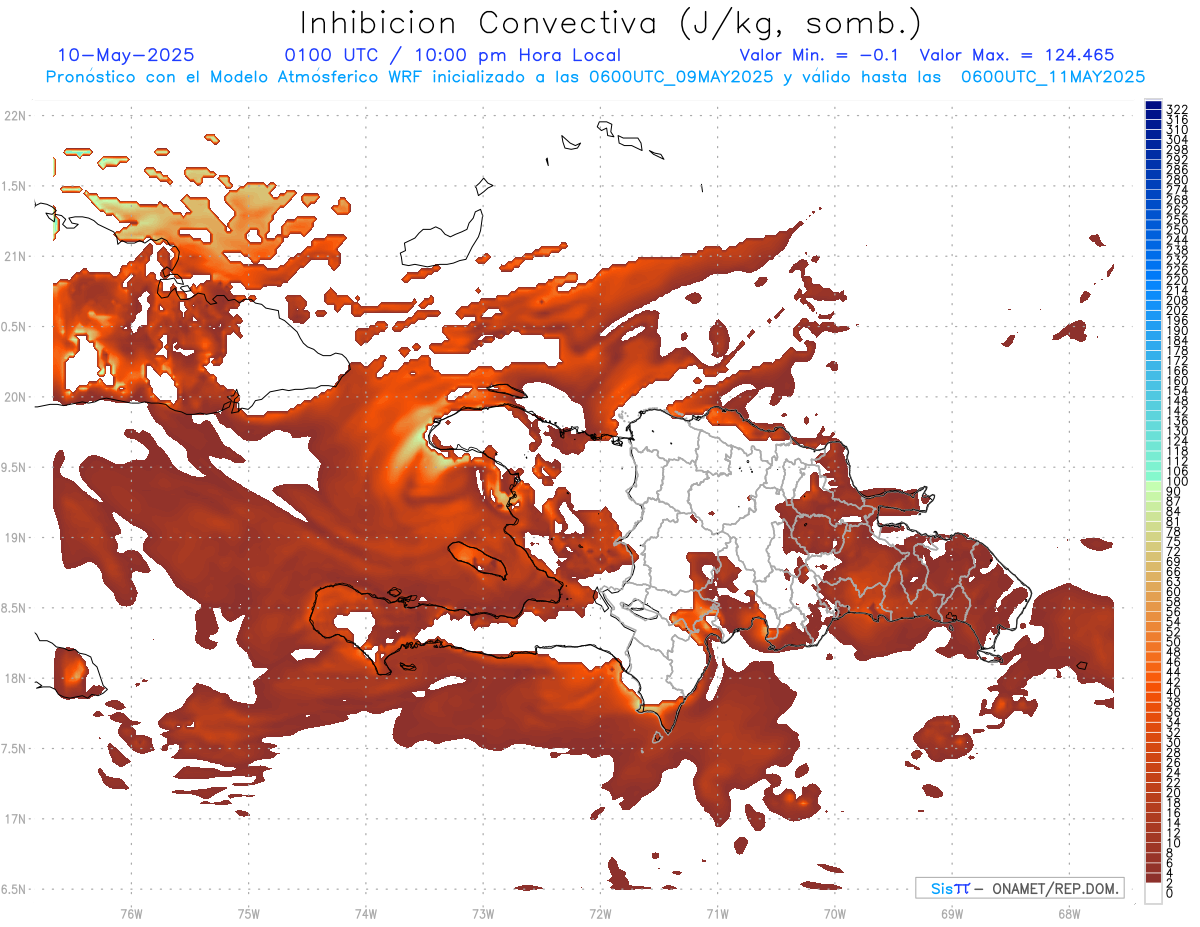Image resolution: width=1200 pixels, height=927 pixels.
Task: Click the 'Valor Max. = 124.465' text
Action: click(1016, 56)
